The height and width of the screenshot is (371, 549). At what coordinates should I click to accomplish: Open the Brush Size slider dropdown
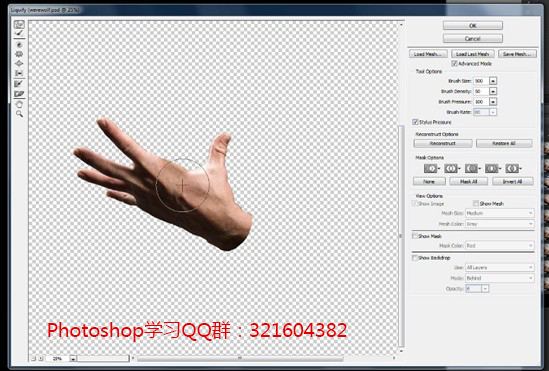493,81
